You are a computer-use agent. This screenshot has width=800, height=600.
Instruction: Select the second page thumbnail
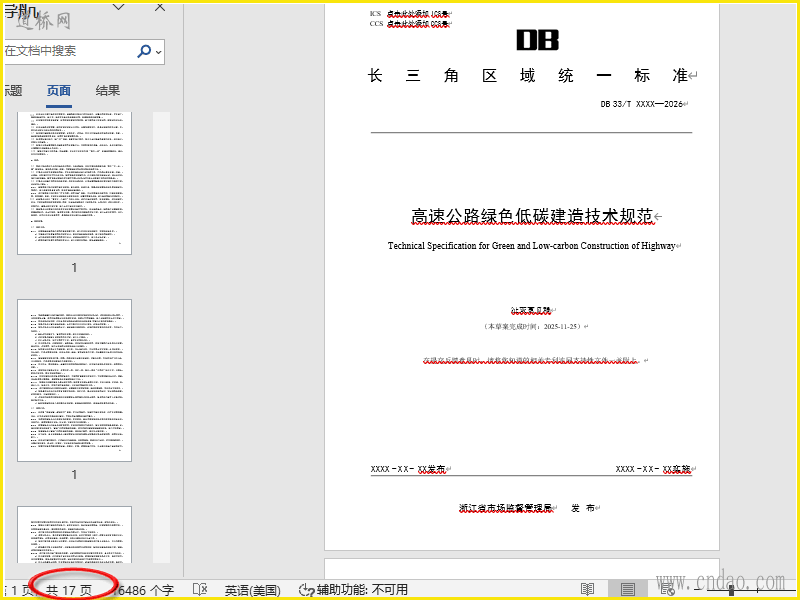coord(74,381)
